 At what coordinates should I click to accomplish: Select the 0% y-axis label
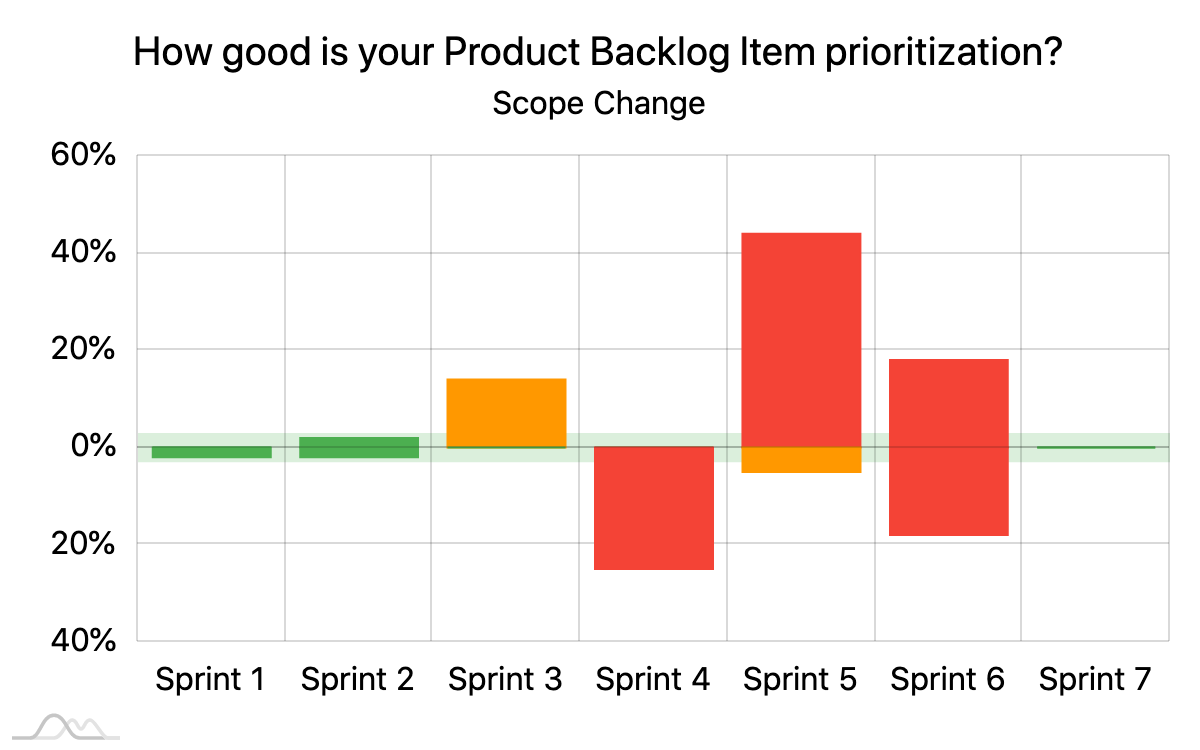pyautogui.click(x=95, y=446)
